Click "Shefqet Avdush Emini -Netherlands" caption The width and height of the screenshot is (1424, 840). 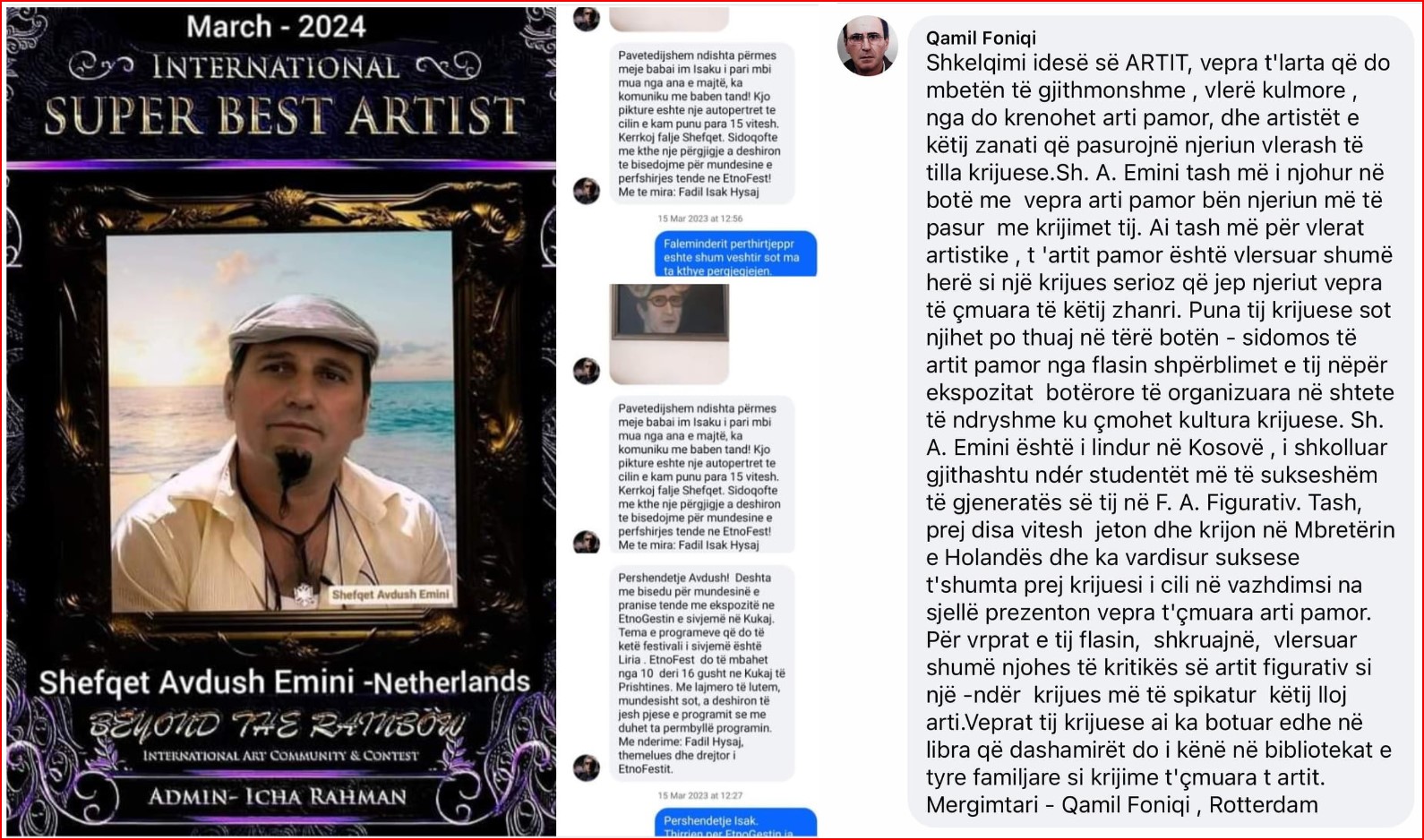[285, 682]
